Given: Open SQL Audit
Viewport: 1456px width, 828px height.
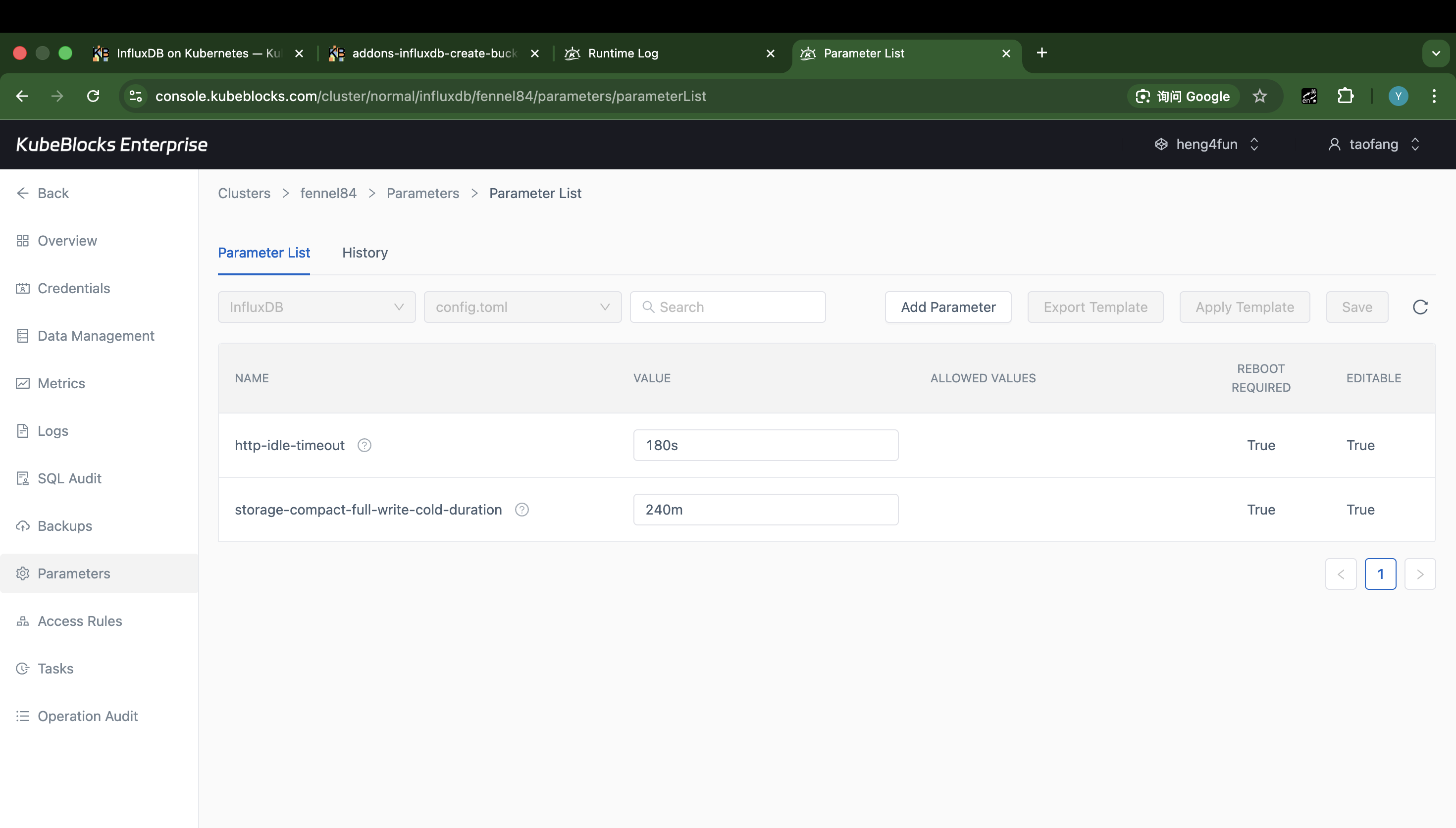Looking at the screenshot, I should 69,478.
